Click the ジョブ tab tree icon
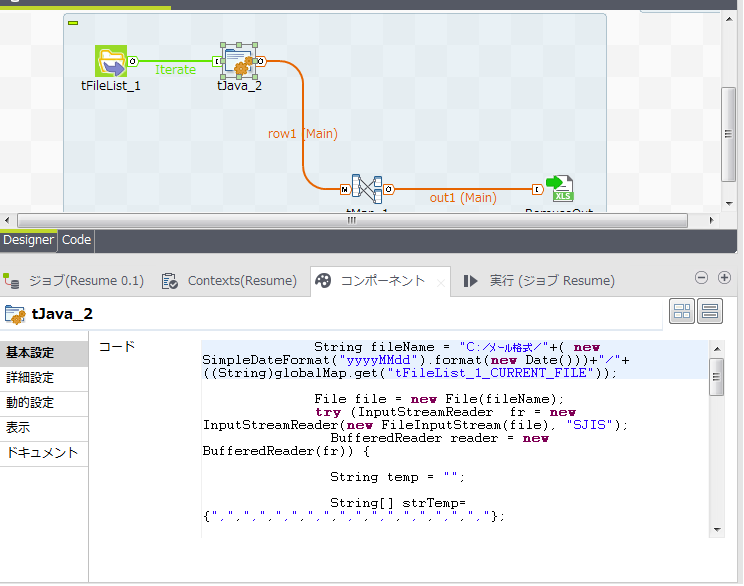 (11, 281)
